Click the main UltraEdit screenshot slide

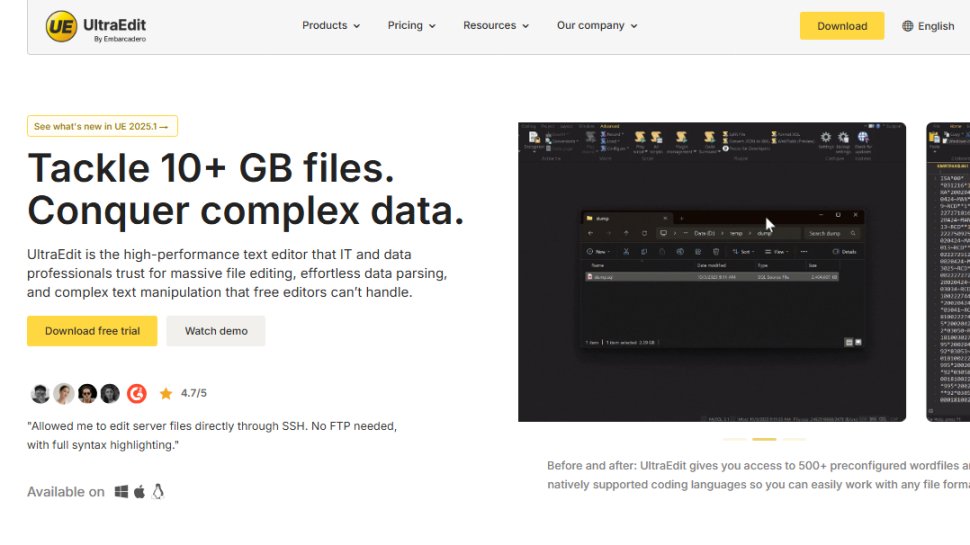pyautogui.click(x=712, y=272)
